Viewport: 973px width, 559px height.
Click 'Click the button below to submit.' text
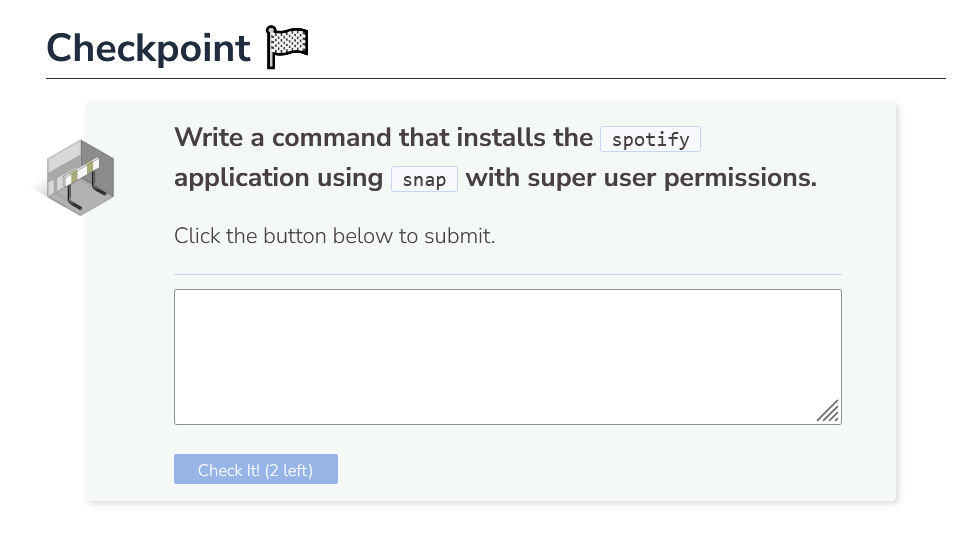point(334,236)
